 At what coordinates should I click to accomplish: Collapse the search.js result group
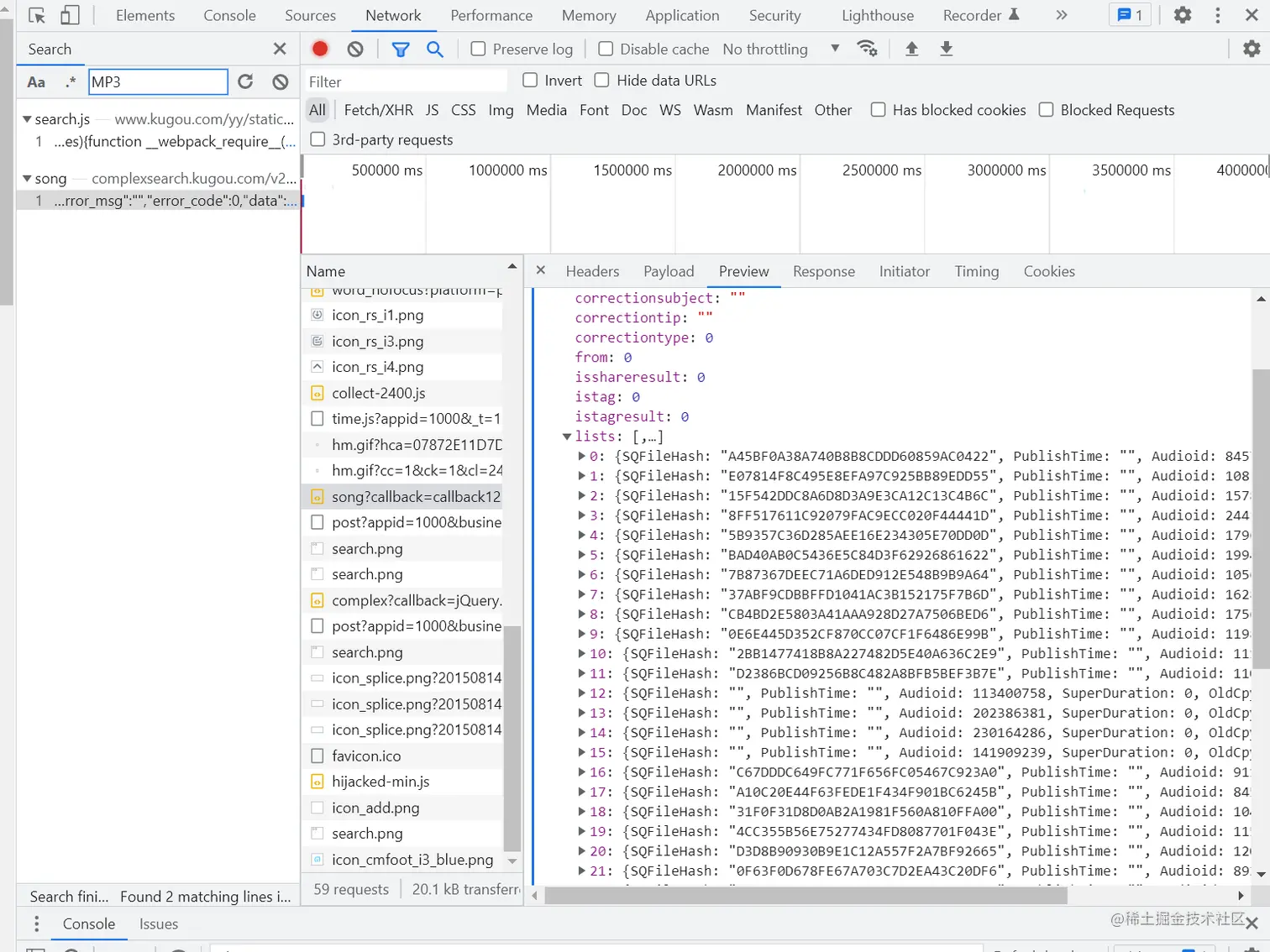[27, 119]
